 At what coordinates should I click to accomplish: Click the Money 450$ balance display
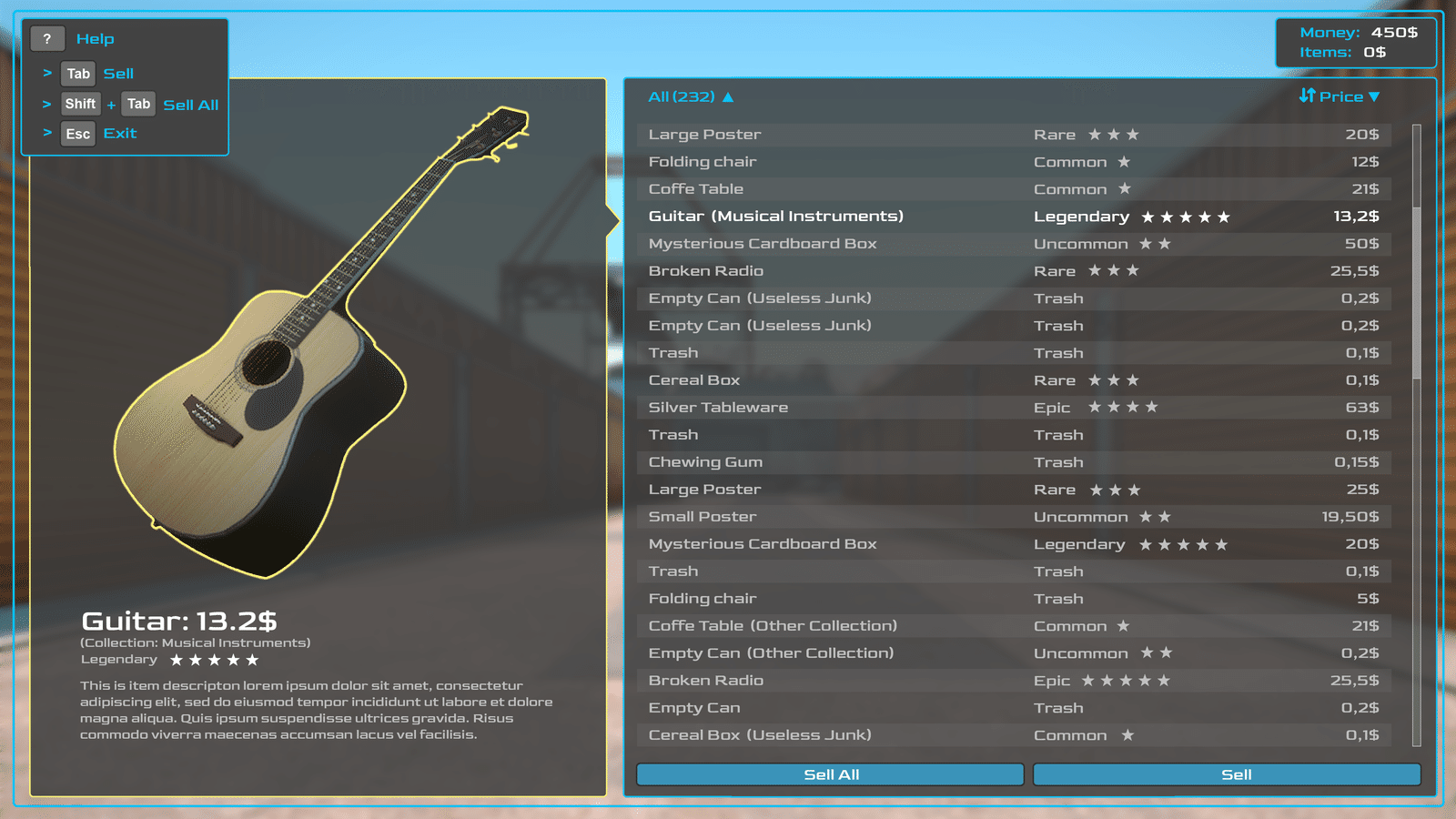[1359, 32]
